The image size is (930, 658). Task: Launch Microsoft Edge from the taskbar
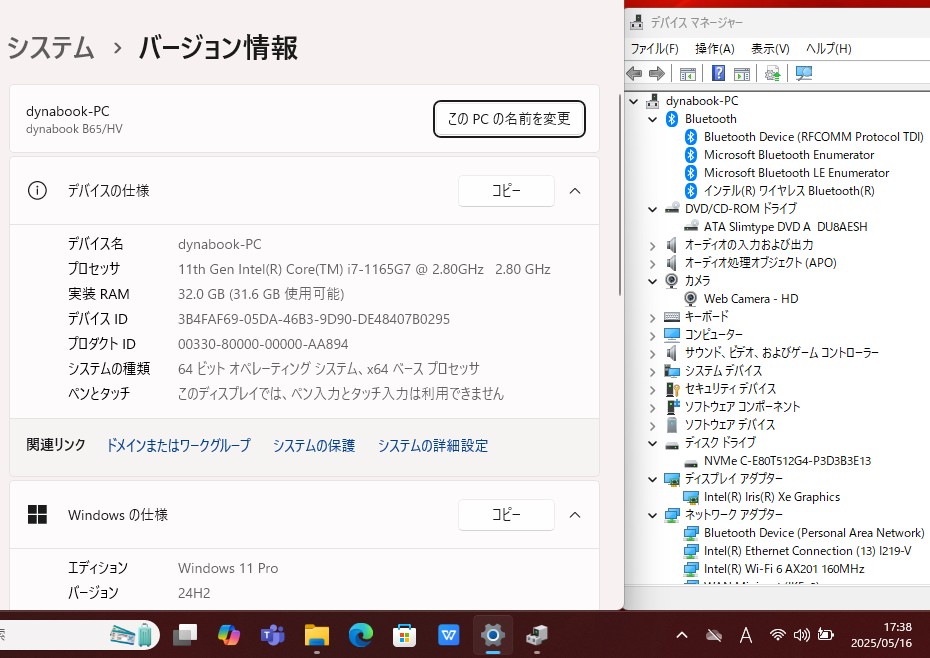361,635
